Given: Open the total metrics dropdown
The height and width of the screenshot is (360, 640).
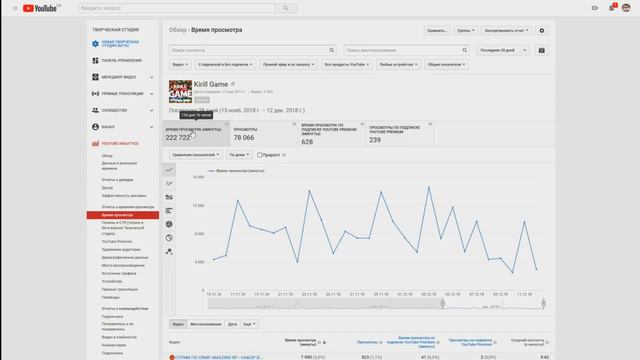Looking at the screenshot, I should tap(446, 64).
